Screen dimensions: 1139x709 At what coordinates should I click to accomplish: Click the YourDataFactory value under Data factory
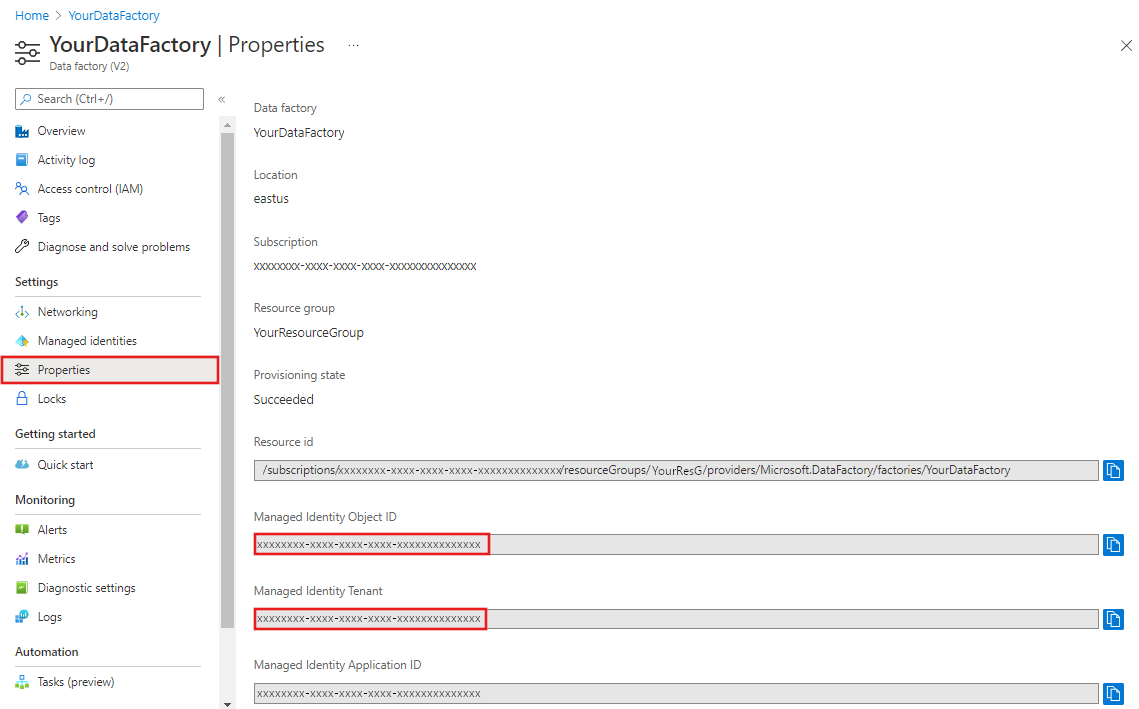[x=299, y=133]
